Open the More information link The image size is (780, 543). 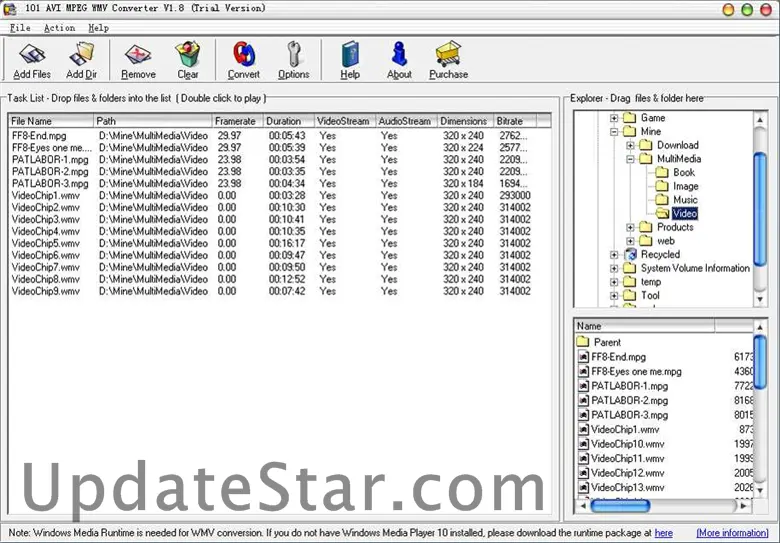pyautogui.click(x=732, y=533)
